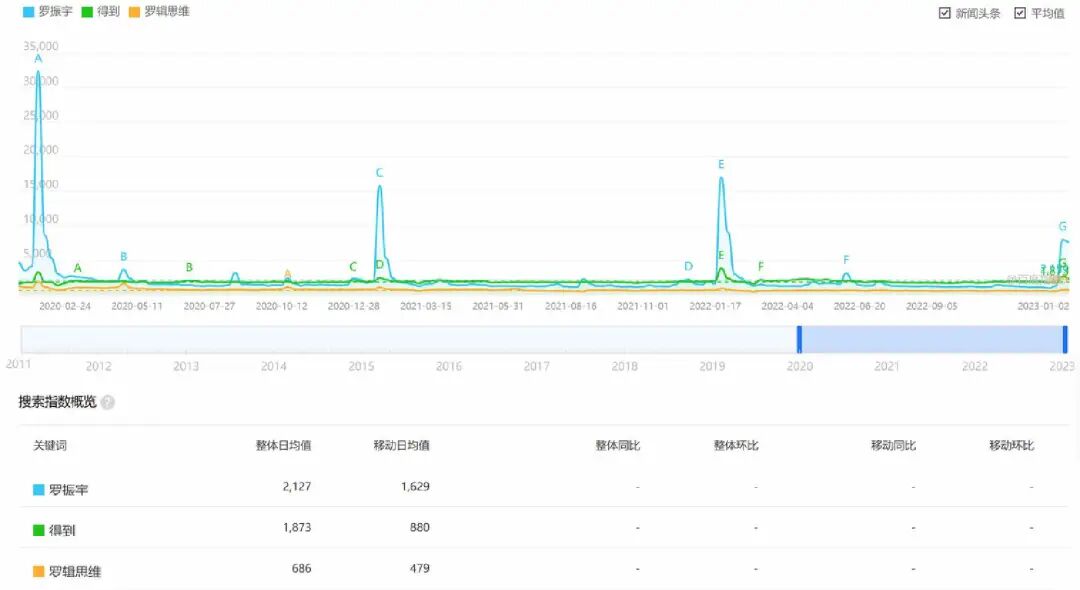Viewport: 1080px width, 590px height.
Task: Click the blue square beside 罗振宇 in the table
Action: coord(39,489)
